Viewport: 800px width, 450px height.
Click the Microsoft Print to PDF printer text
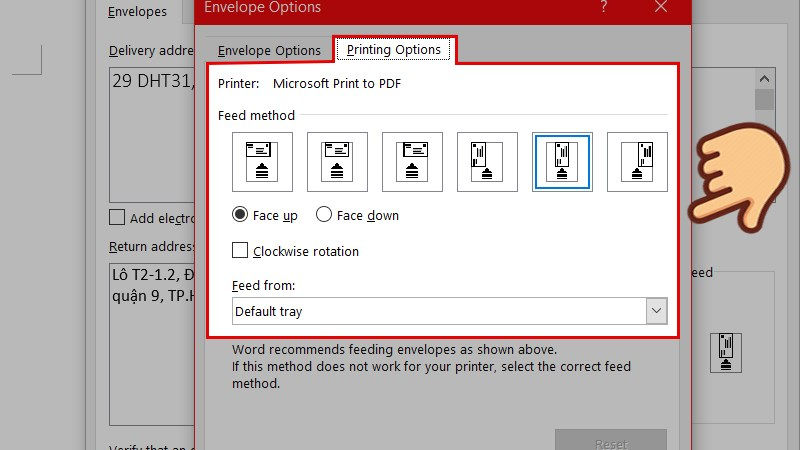(337, 84)
